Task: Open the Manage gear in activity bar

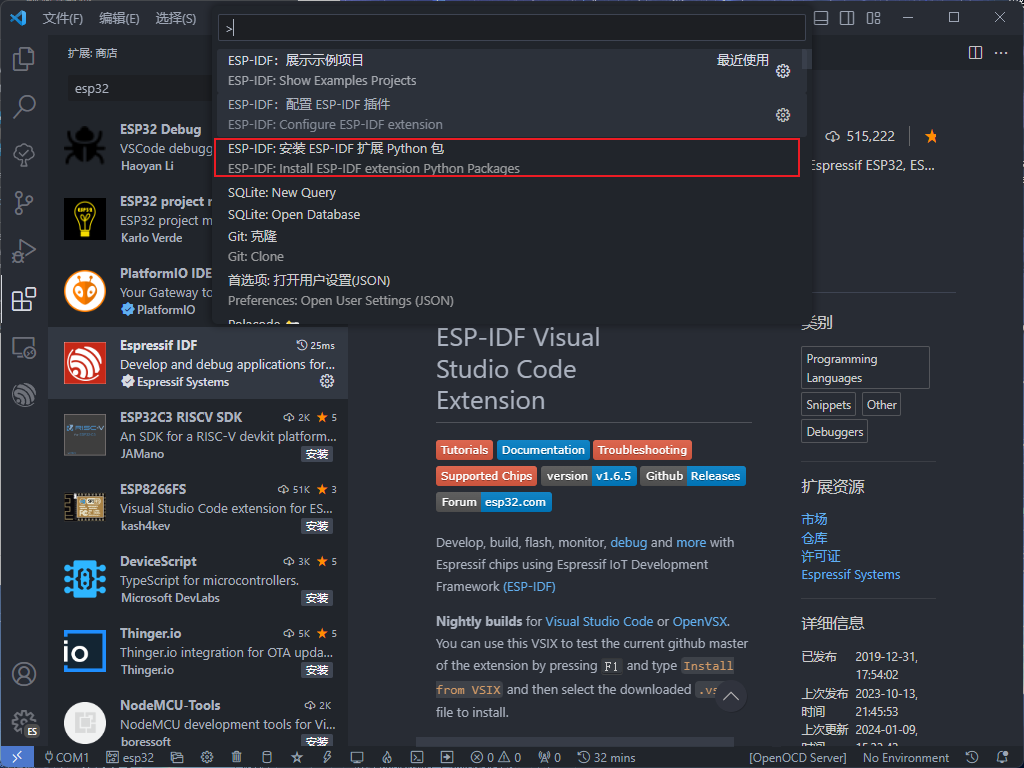Action: (x=24, y=722)
